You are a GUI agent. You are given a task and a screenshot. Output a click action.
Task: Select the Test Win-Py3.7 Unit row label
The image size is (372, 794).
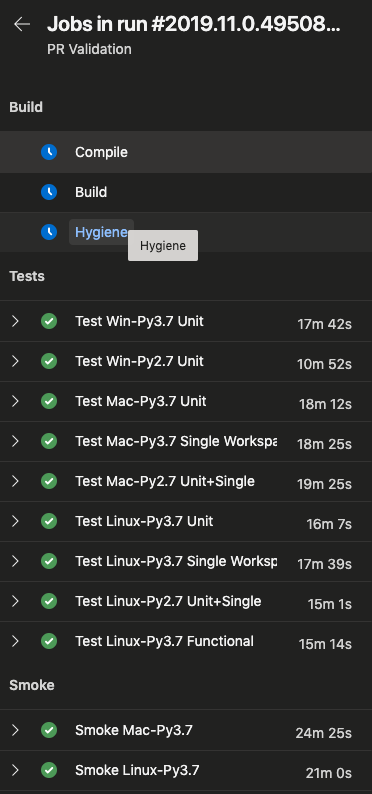[x=139, y=321]
